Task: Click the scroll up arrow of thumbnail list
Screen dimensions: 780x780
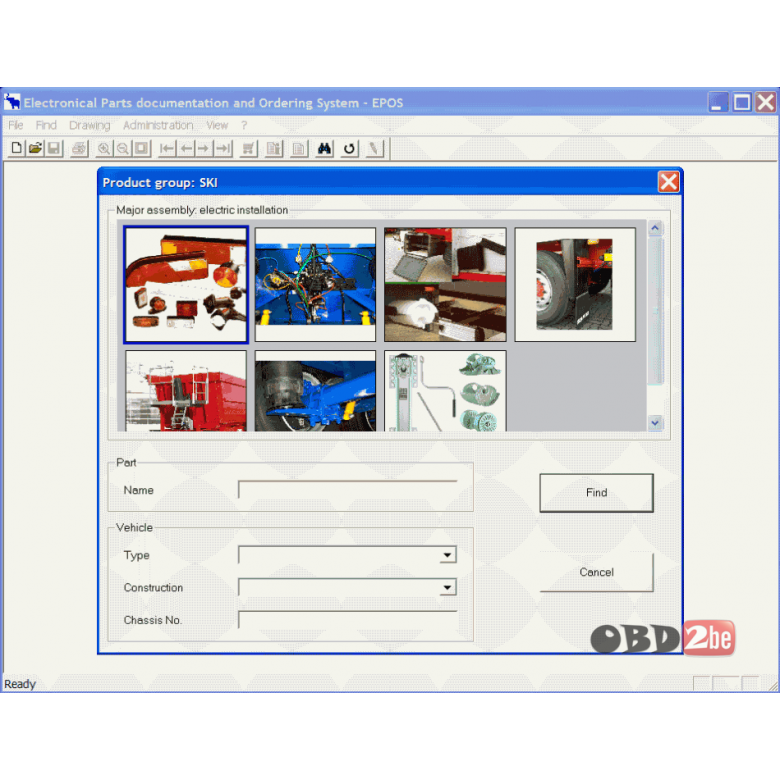Action: point(655,228)
